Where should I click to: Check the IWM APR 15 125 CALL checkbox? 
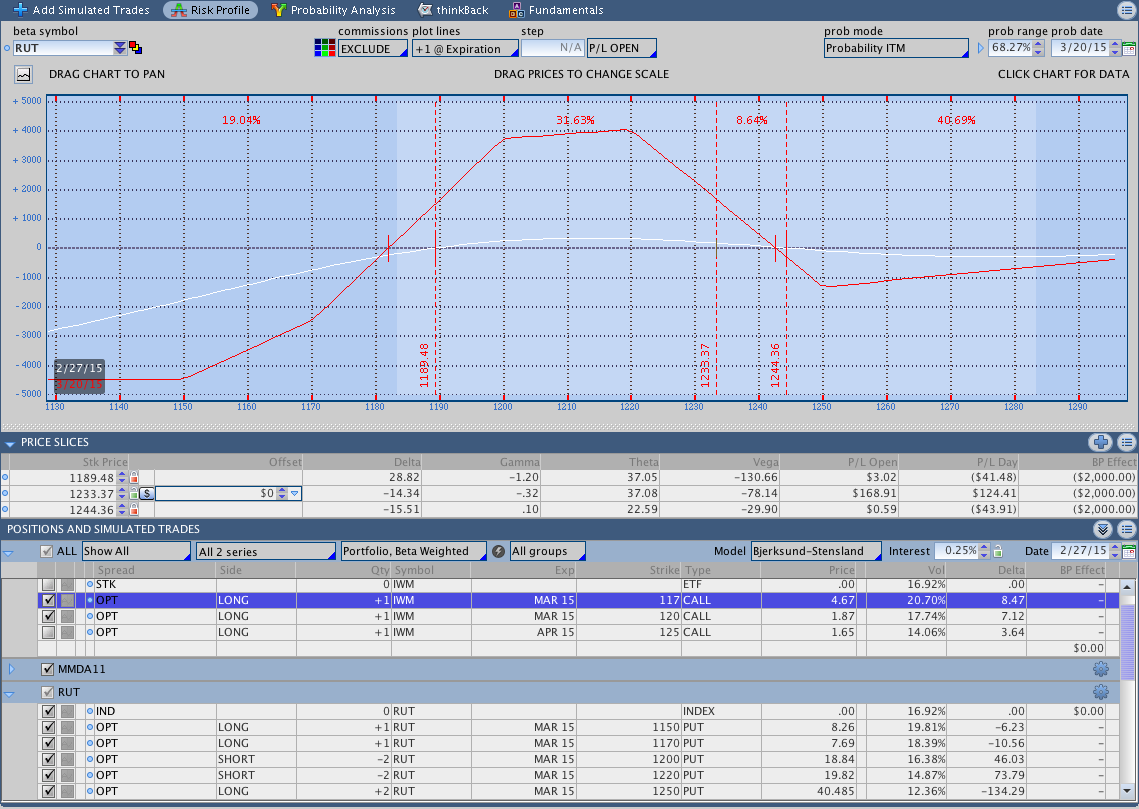(48, 633)
